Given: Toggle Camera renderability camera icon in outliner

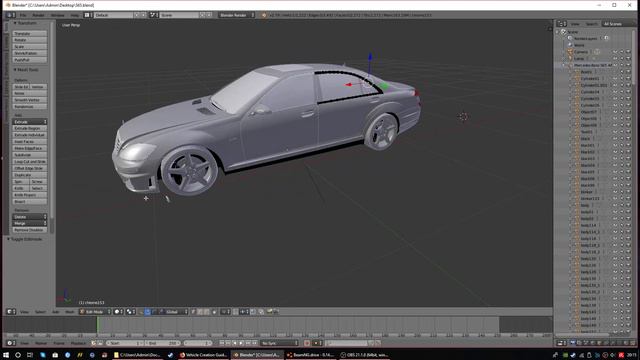Looking at the screenshot, I should [x=628, y=52].
